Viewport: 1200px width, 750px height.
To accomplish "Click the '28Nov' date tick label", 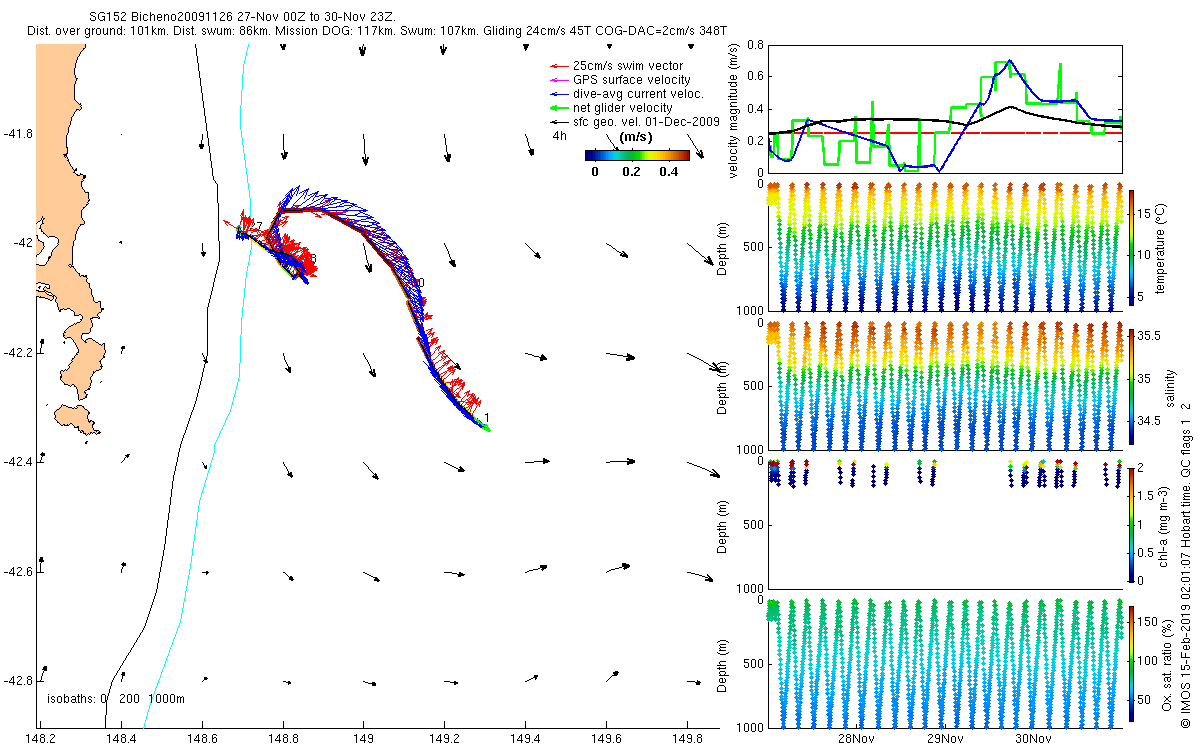I will click(857, 739).
